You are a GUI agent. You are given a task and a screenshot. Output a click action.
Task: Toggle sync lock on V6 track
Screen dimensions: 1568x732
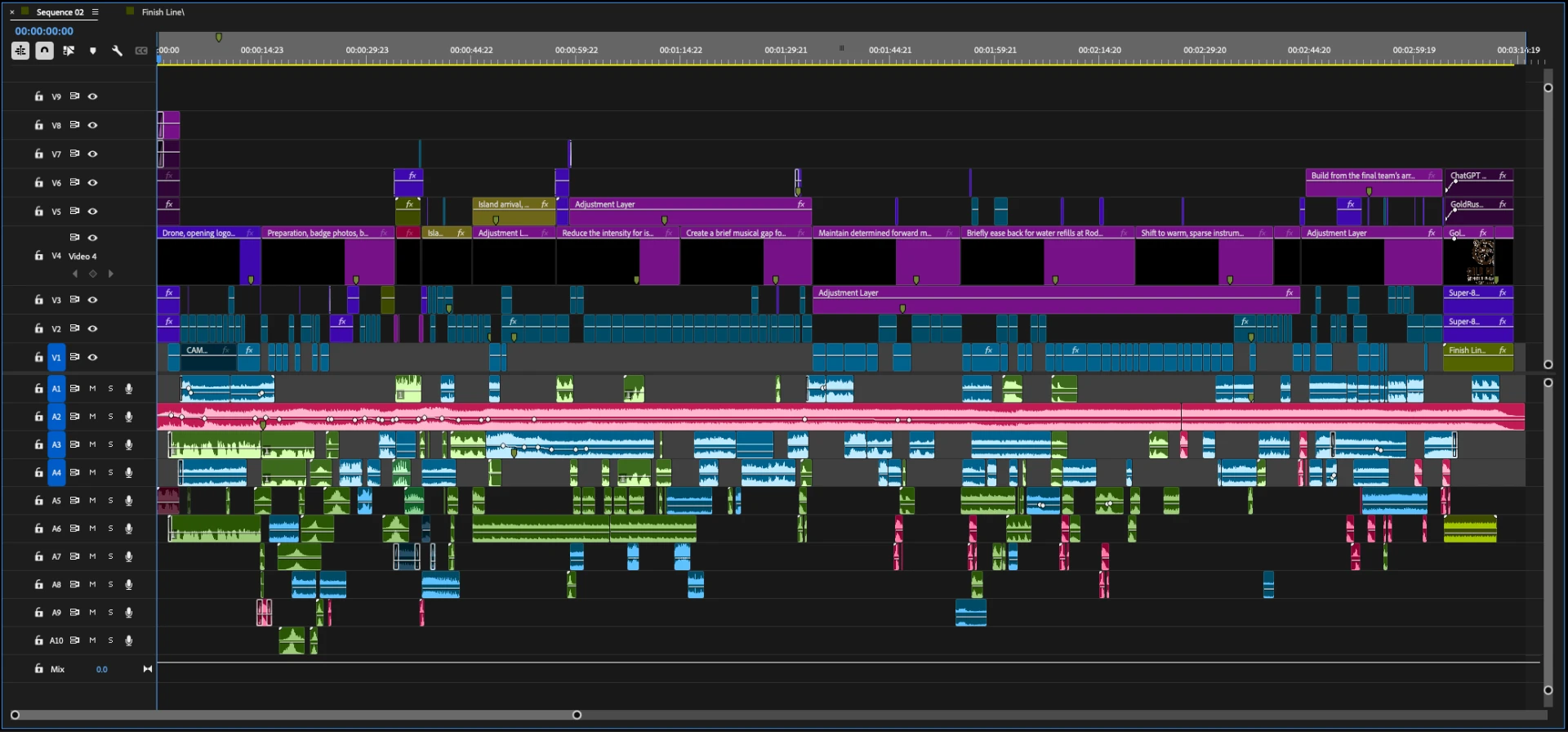pyautogui.click(x=74, y=182)
